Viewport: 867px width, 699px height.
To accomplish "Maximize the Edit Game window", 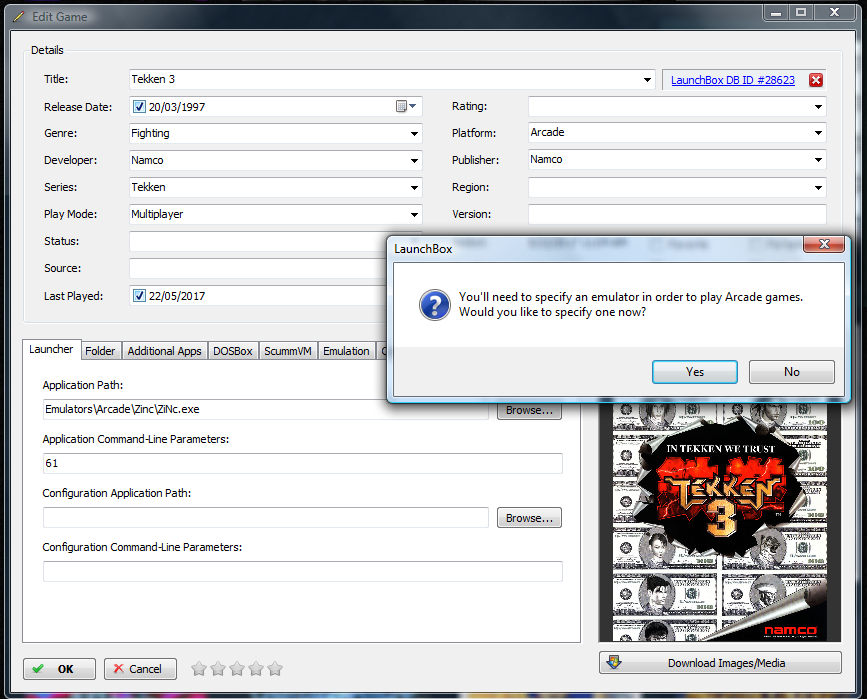I will pos(801,12).
